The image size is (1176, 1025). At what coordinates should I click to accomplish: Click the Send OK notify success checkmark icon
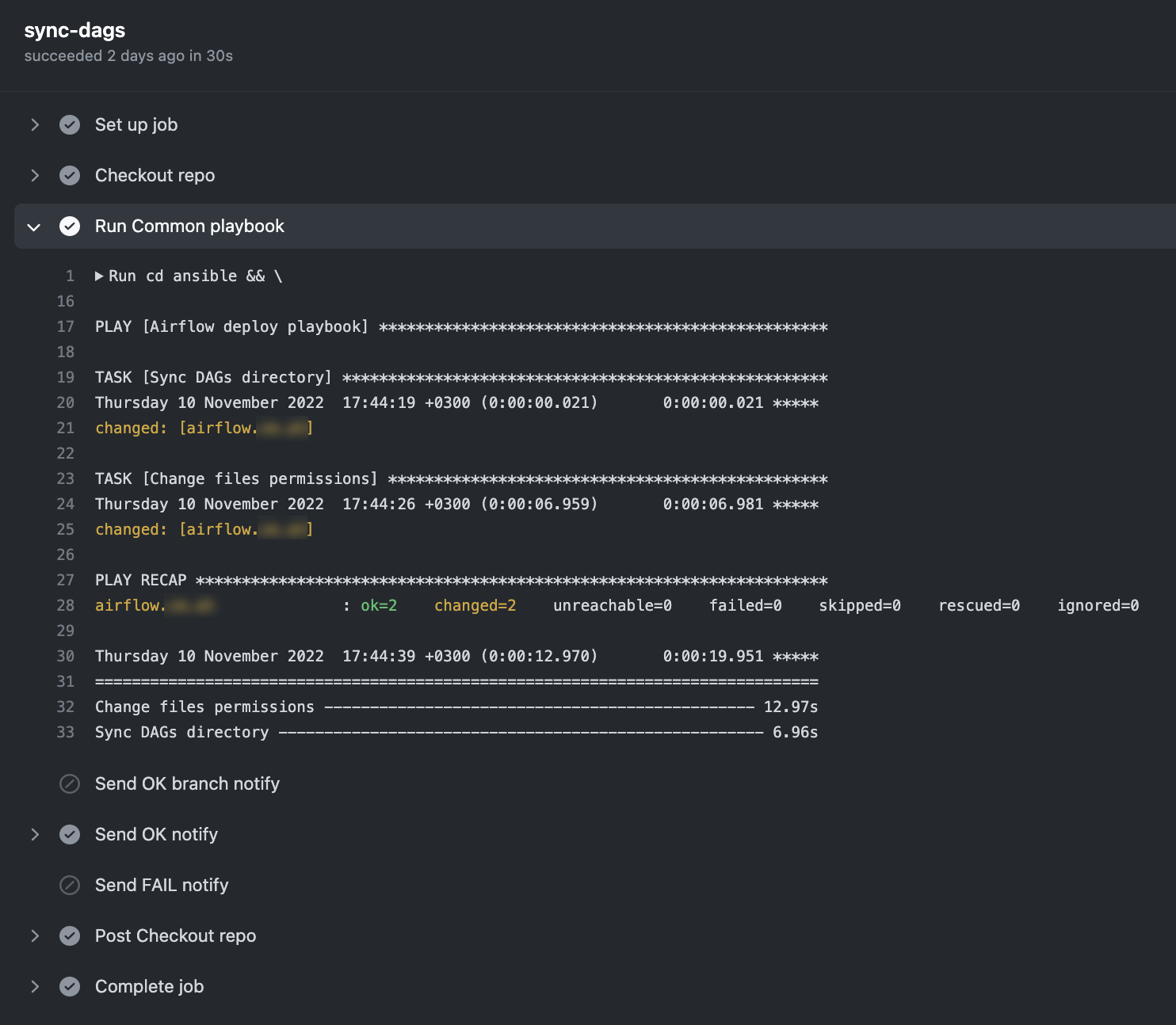pos(70,835)
